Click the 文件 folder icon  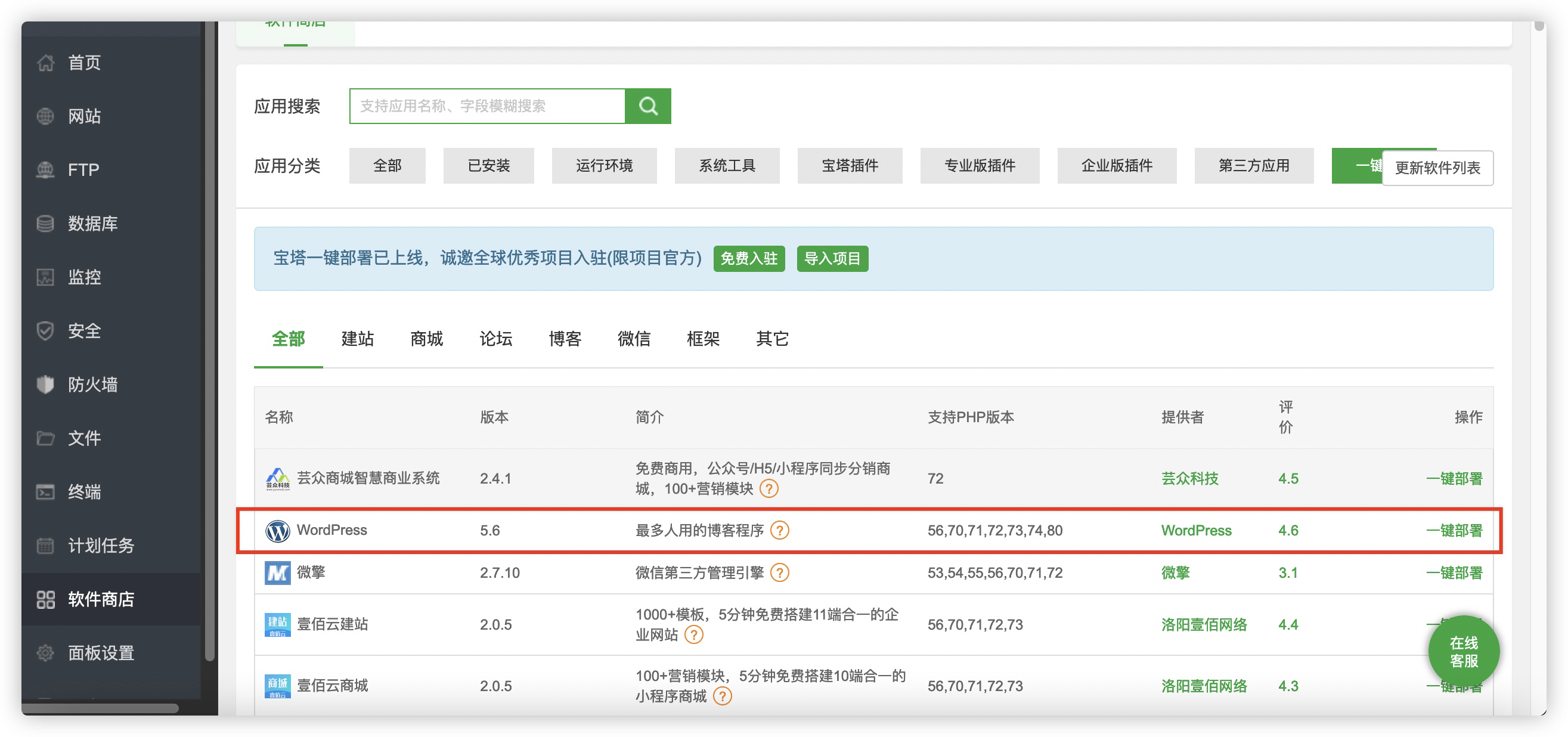tap(46, 438)
